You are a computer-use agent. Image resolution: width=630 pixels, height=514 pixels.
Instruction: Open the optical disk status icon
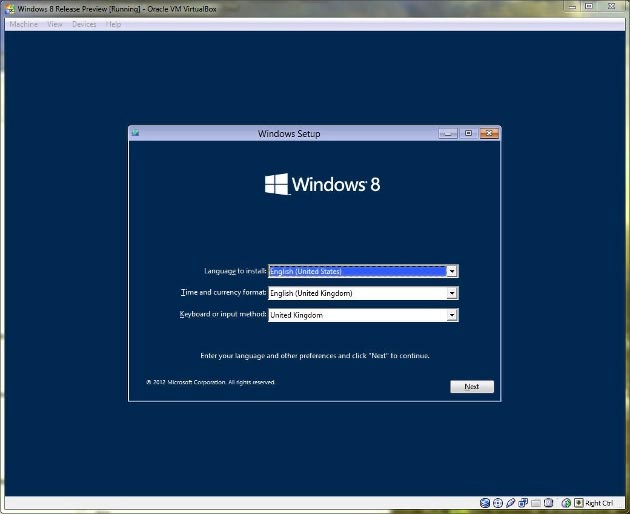[x=497, y=503]
